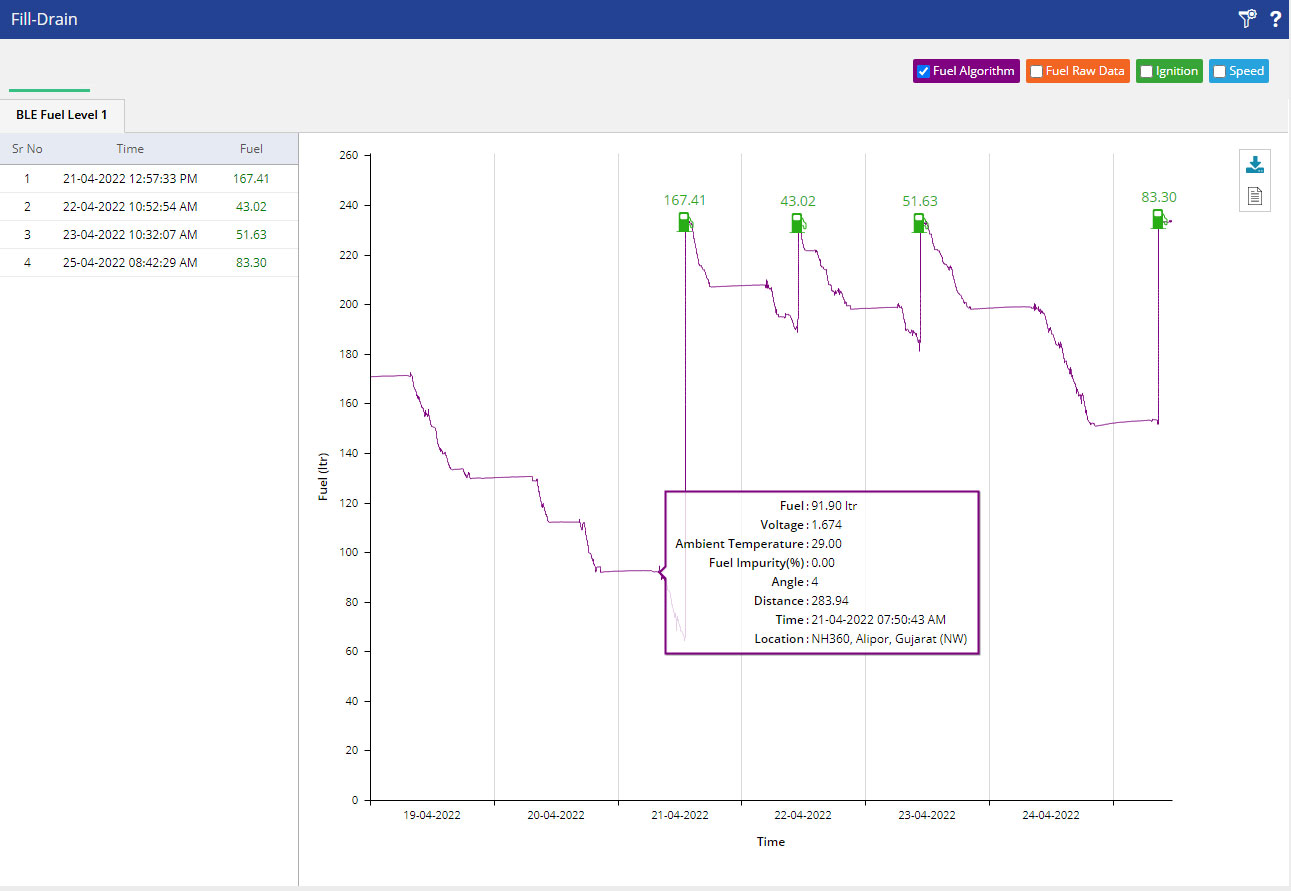This screenshot has width=1291, height=891.
Task: Select row 25-04-2022 08:42:29 AM
Action: [x=149, y=262]
